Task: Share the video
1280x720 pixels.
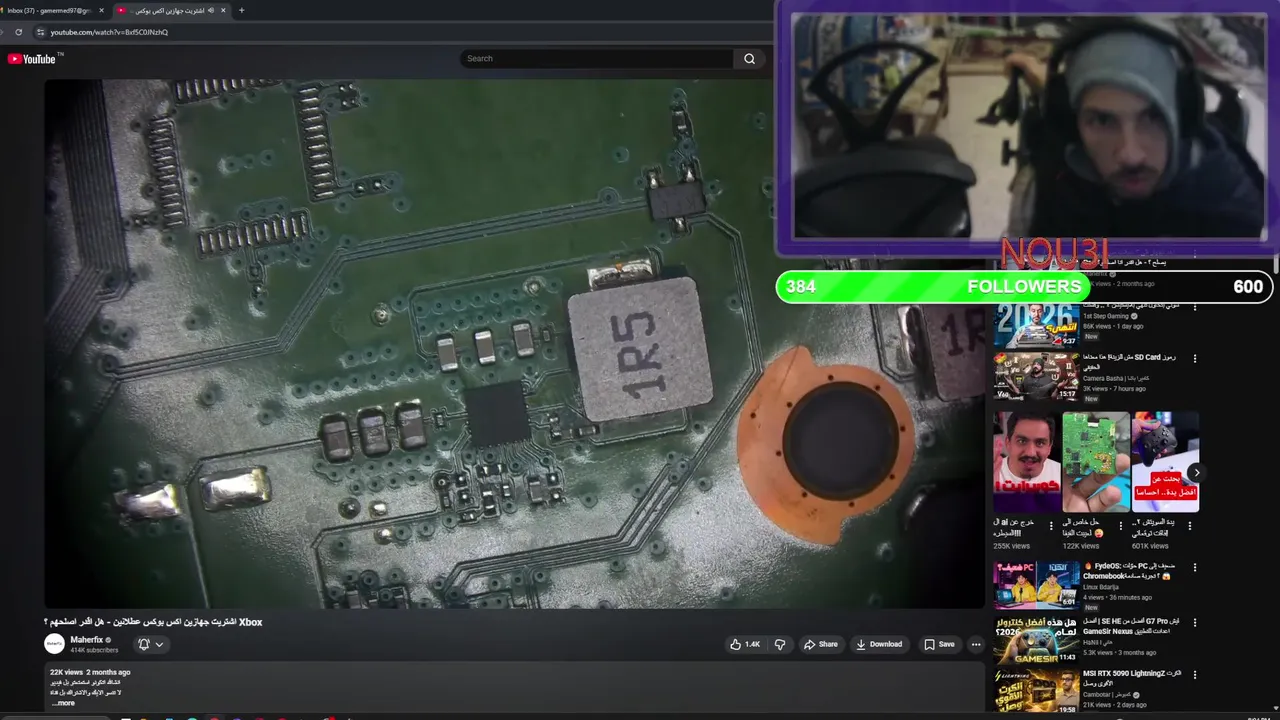Action: pyautogui.click(x=821, y=644)
